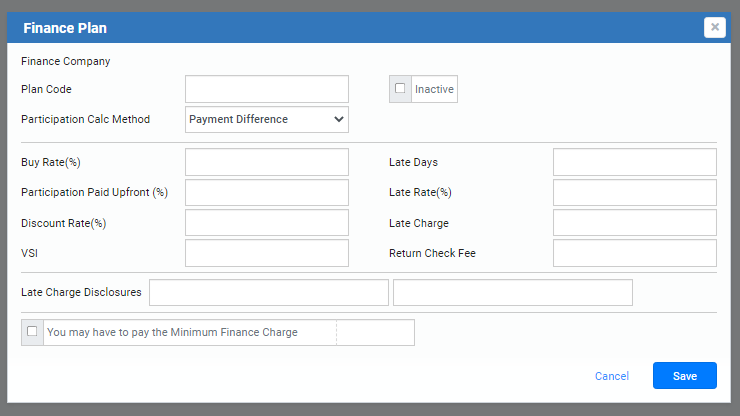Click the Minimum Finance Charge amount field
Viewport: 740px width, 416px height.
(376, 332)
